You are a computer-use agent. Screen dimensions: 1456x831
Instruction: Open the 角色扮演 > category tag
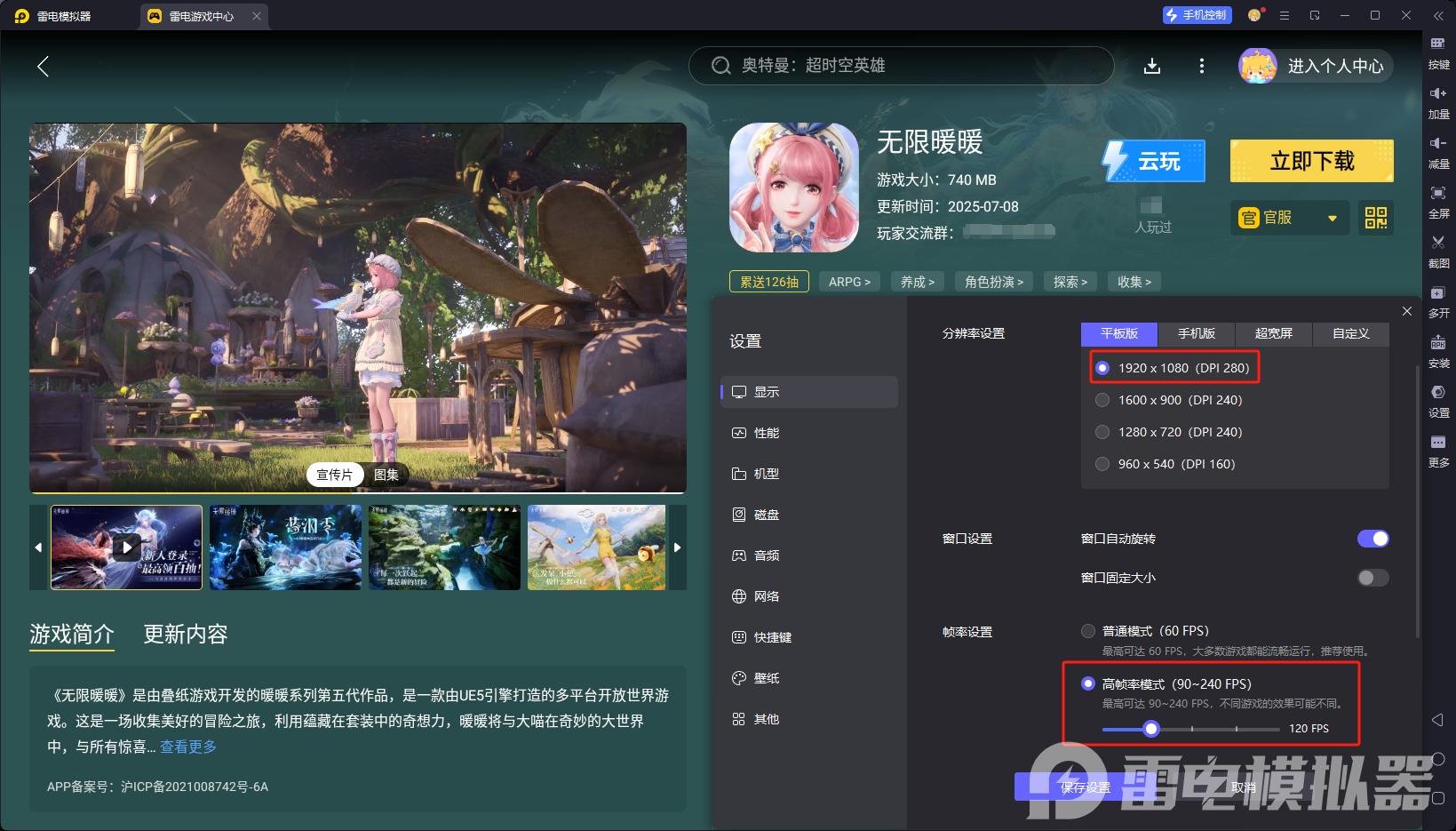994,282
